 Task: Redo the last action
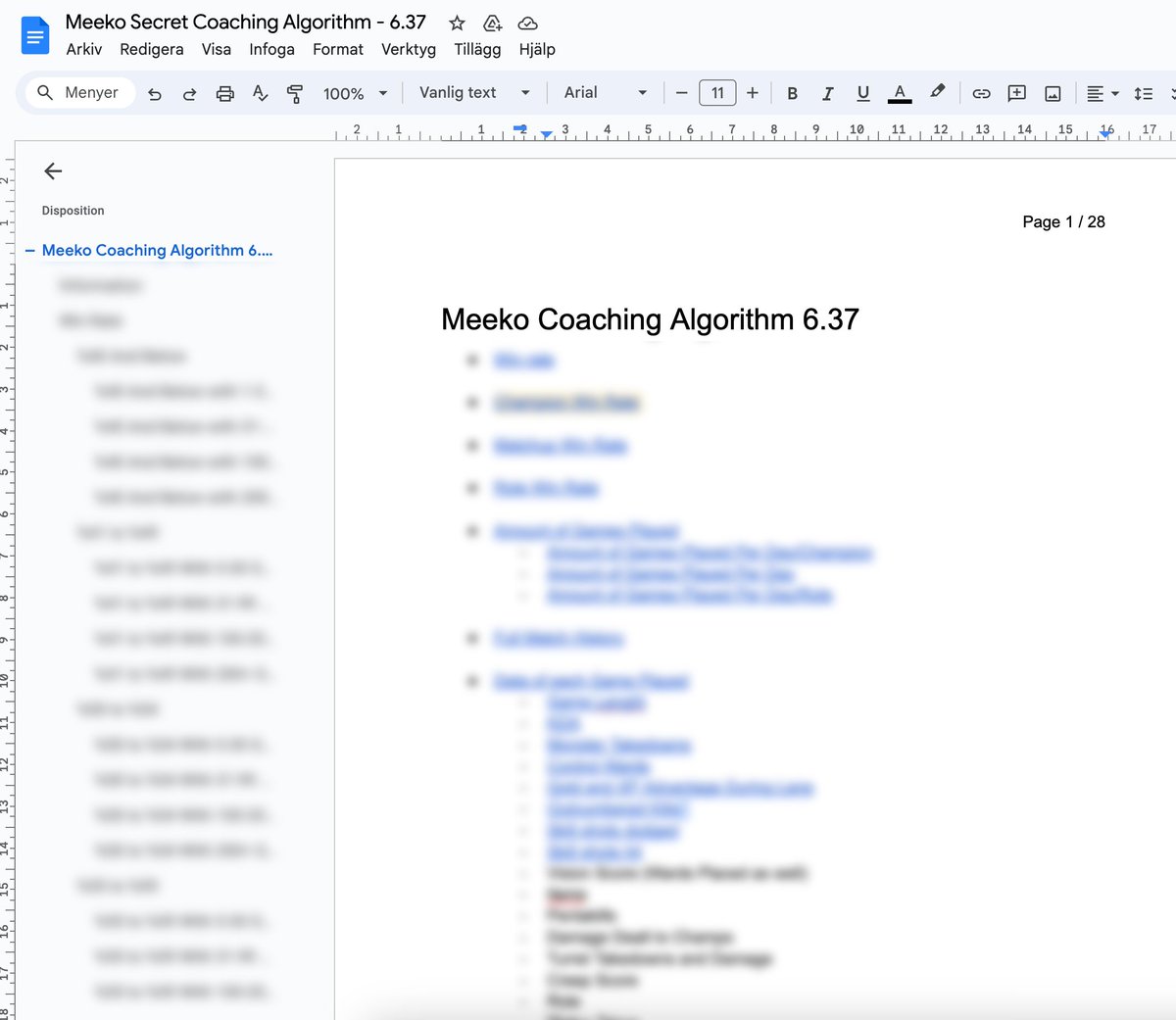tap(190, 94)
